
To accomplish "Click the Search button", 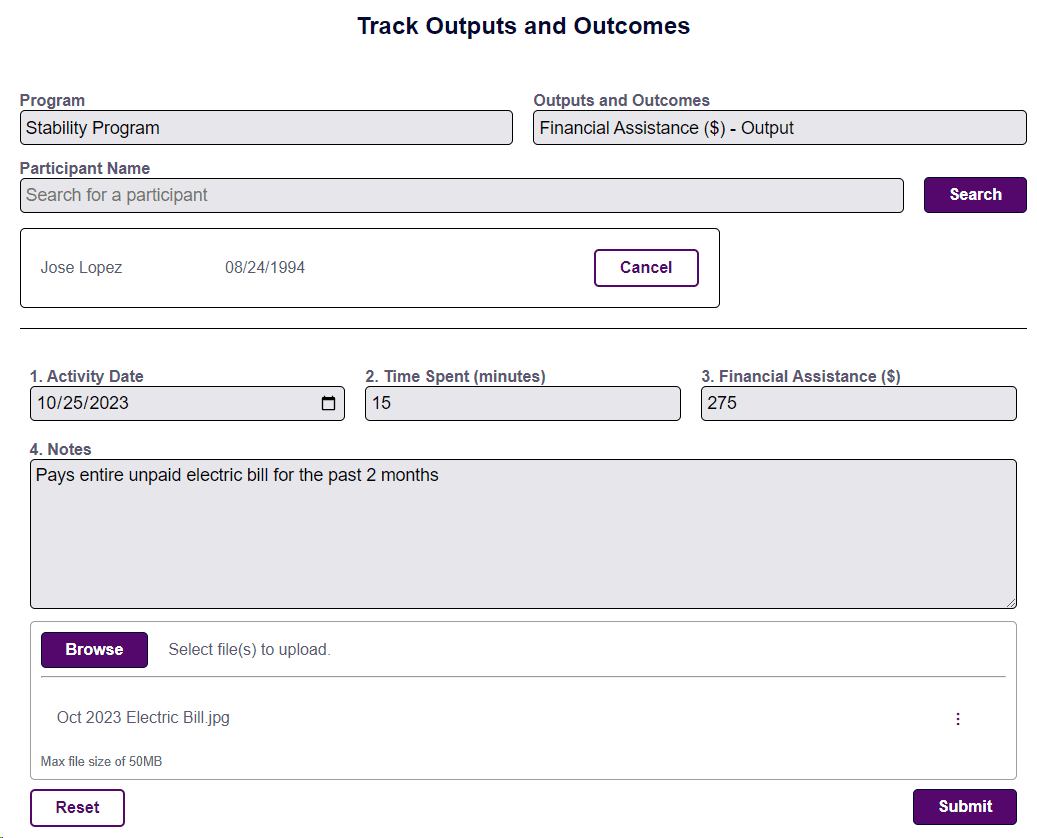I will pos(975,195).
